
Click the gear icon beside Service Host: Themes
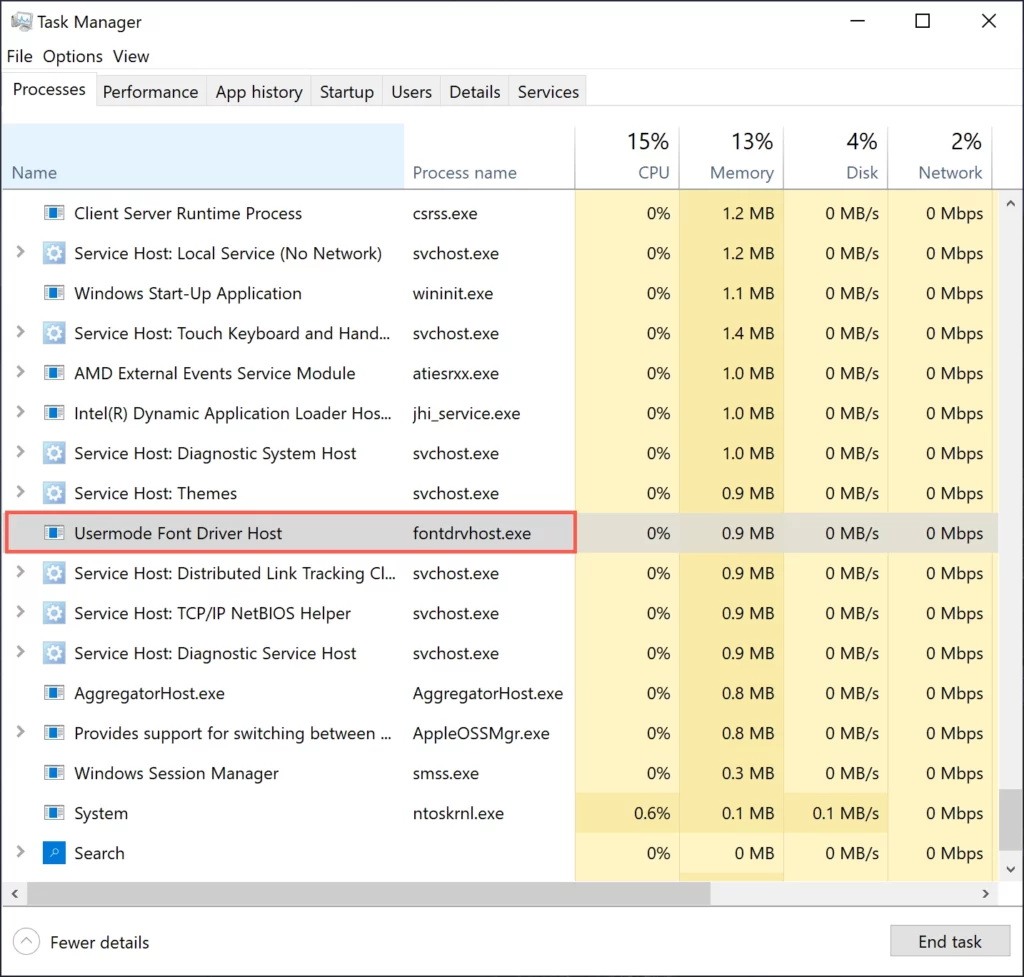click(x=54, y=493)
